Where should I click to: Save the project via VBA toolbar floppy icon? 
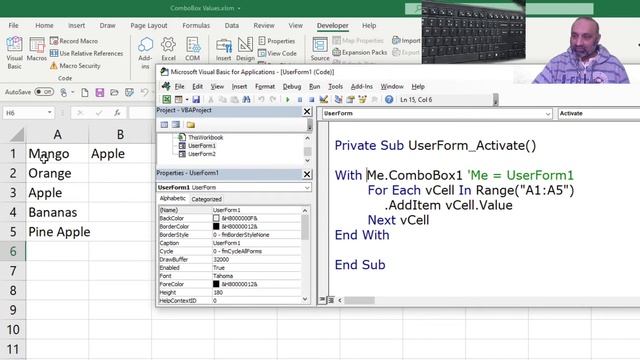point(196,99)
